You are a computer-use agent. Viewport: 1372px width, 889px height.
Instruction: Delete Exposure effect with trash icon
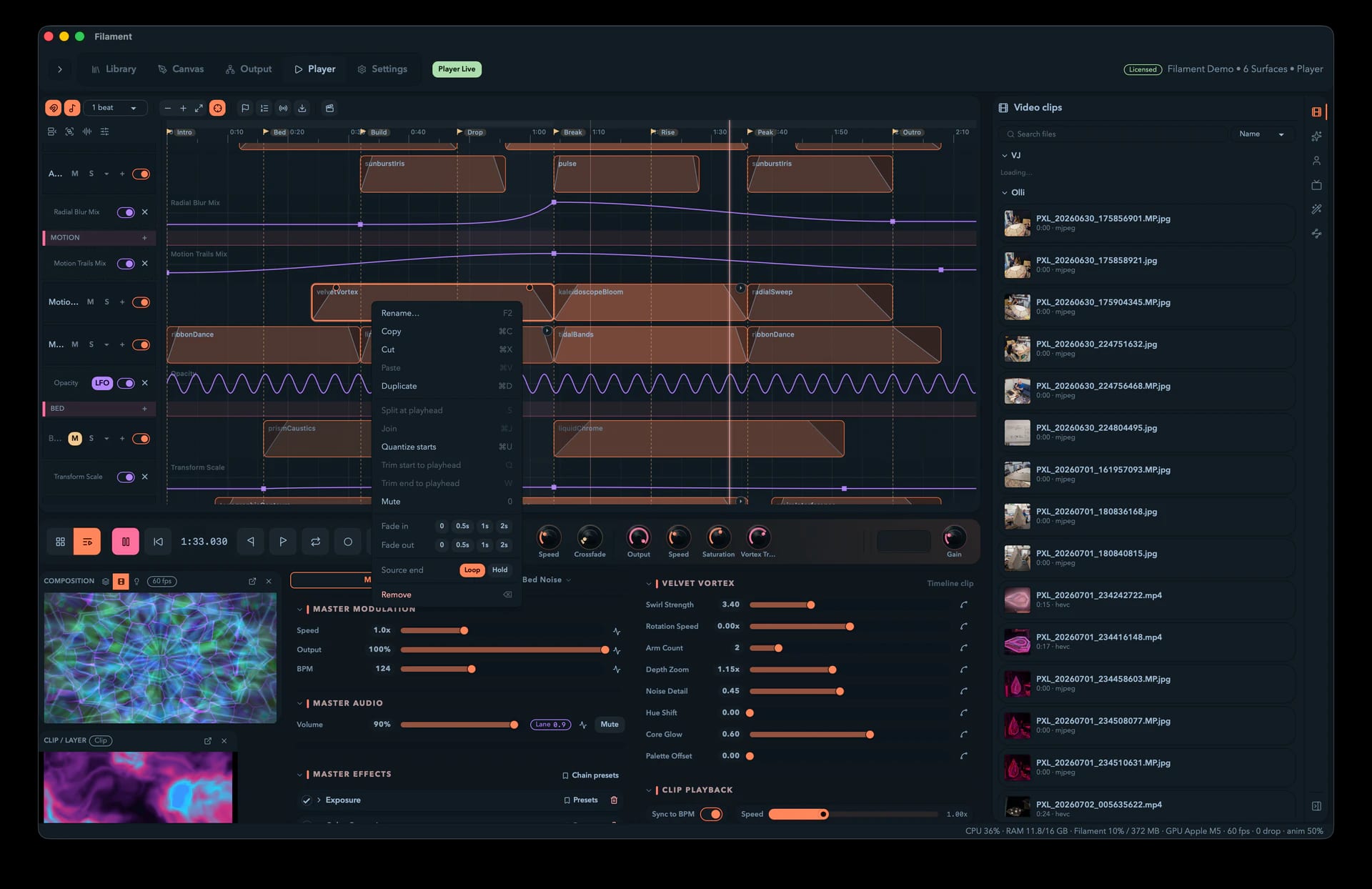point(614,800)
